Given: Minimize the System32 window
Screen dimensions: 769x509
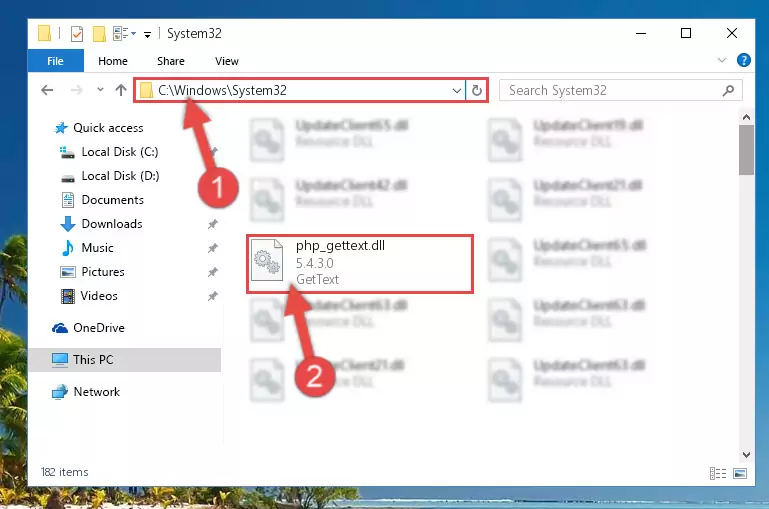Looking at the screenshot, I should tap(641, 33).
